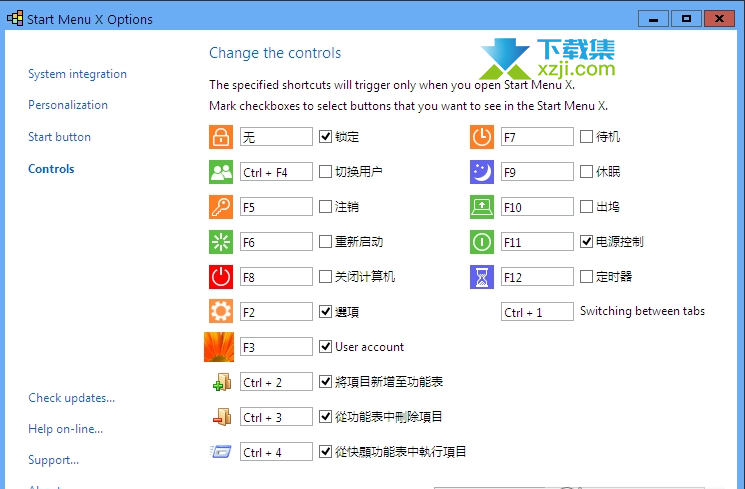The height and width of the screenshot is (489, 745).
Task: Click the add item to menu icon
Action: click(x=221, y=382)
